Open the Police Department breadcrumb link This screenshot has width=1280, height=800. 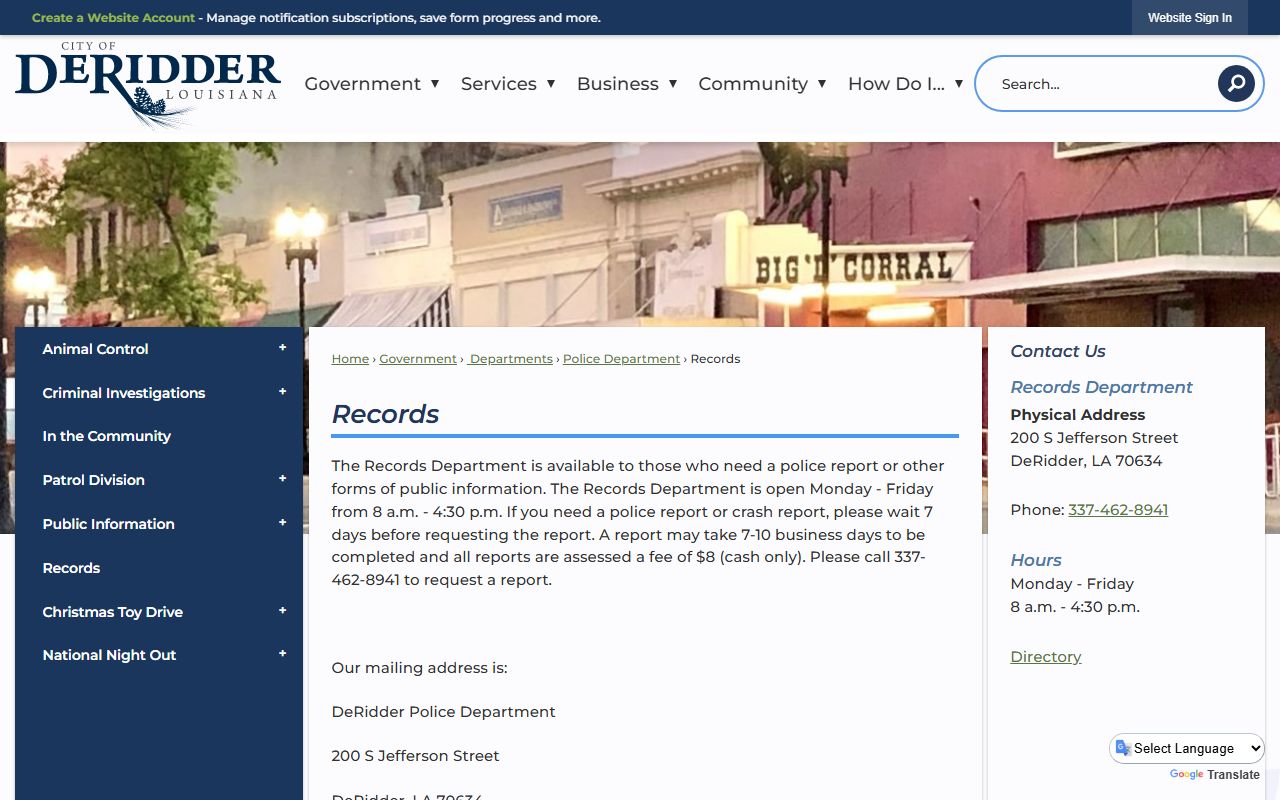tap(621, 359)
